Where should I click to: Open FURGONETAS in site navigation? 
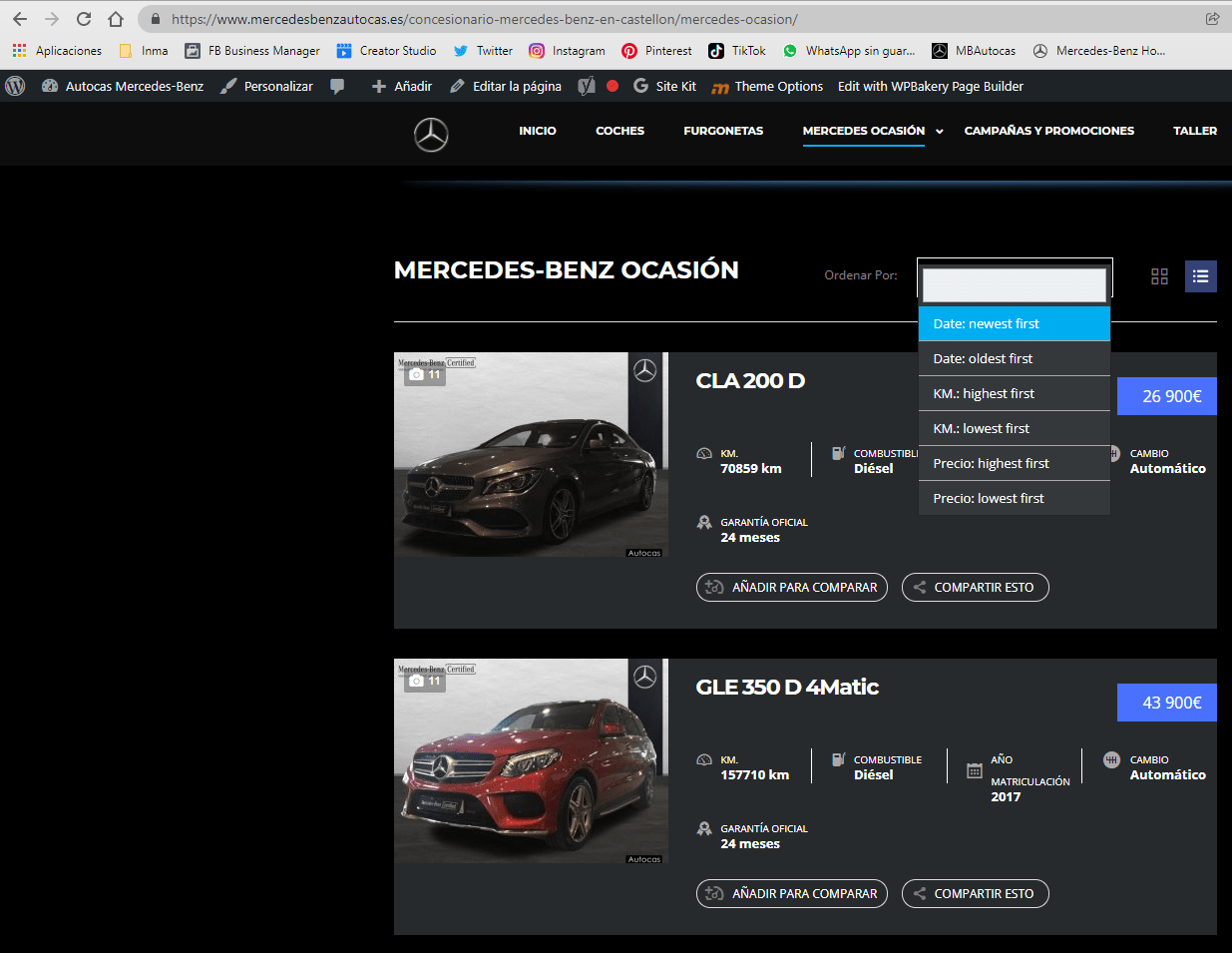[x=723, y=131]
